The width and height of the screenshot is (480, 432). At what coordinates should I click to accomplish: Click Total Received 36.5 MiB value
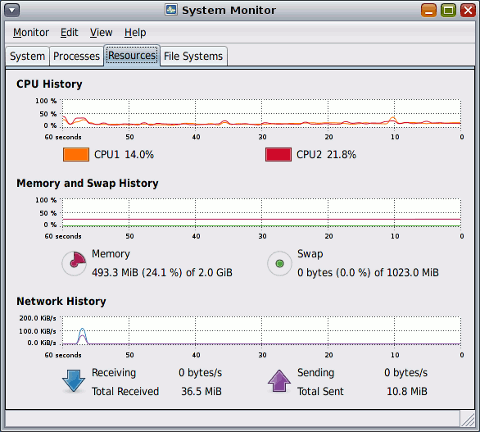click(201, 391)
